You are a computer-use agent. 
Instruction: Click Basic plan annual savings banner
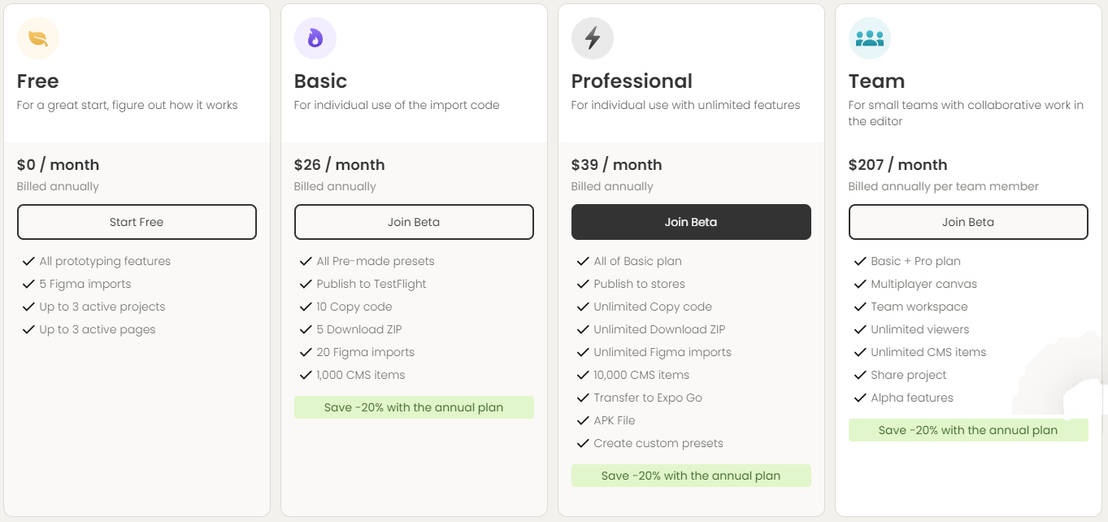tap(413, 408)
